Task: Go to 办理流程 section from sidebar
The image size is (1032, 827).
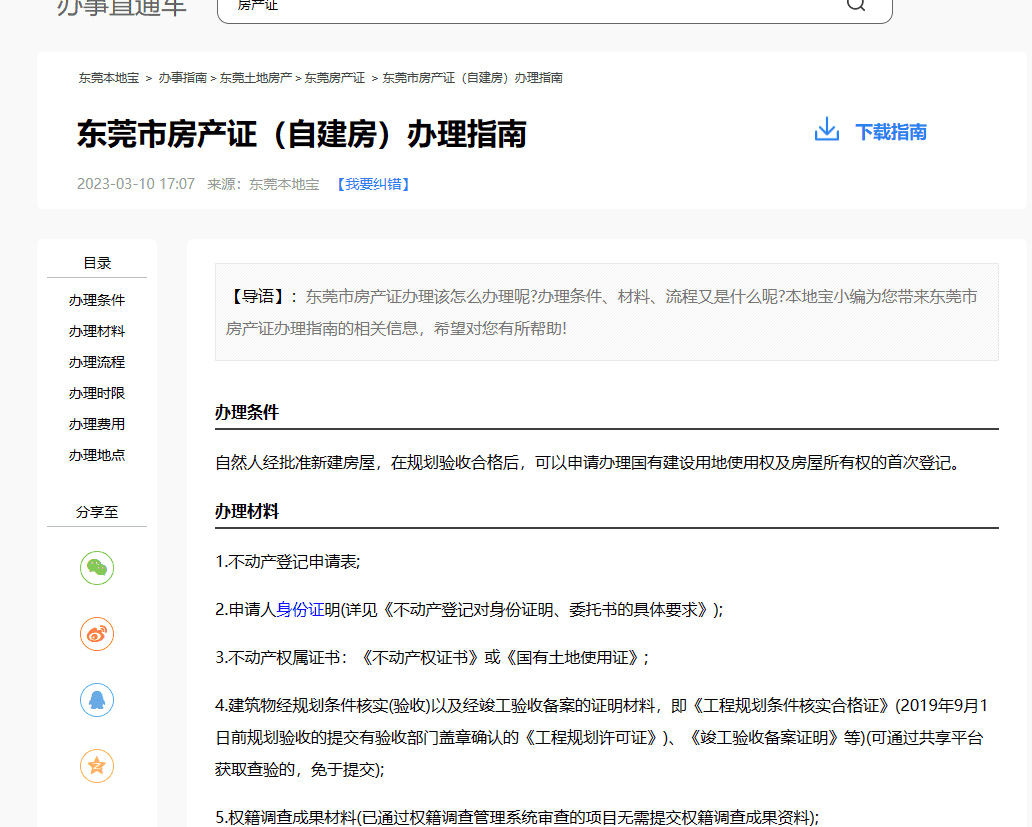Action: click(x=97, y=362)
